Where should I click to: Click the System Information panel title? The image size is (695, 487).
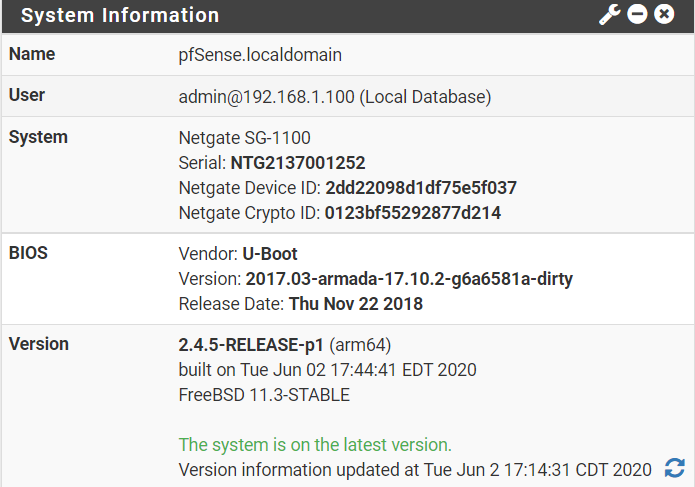(x=120, y=15)
